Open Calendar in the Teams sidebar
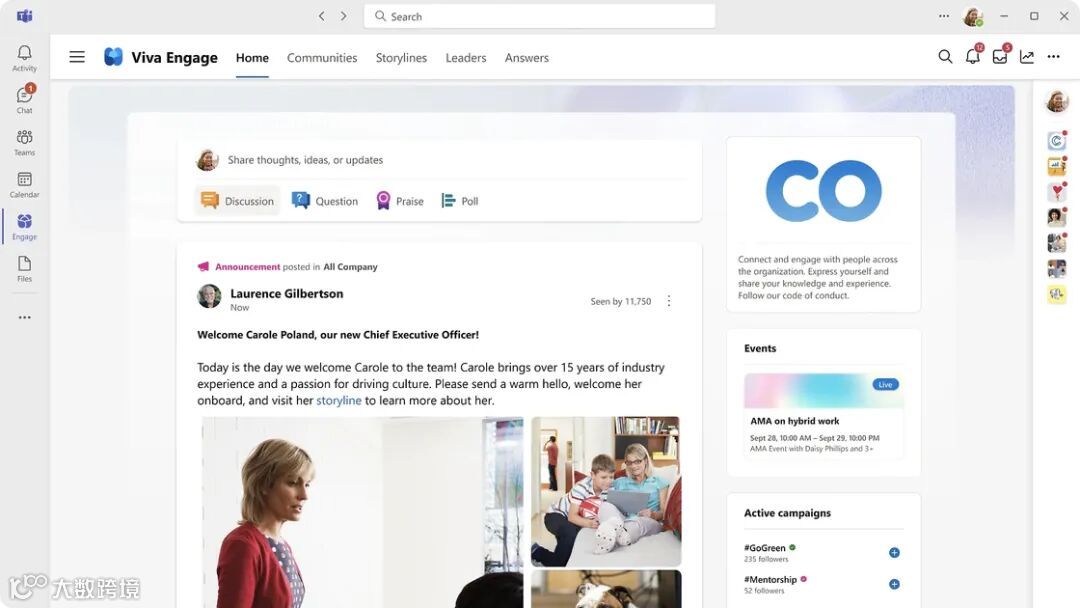Image resolution: width=1080 pixels, height=608 pixels. (x=24, y=185)
